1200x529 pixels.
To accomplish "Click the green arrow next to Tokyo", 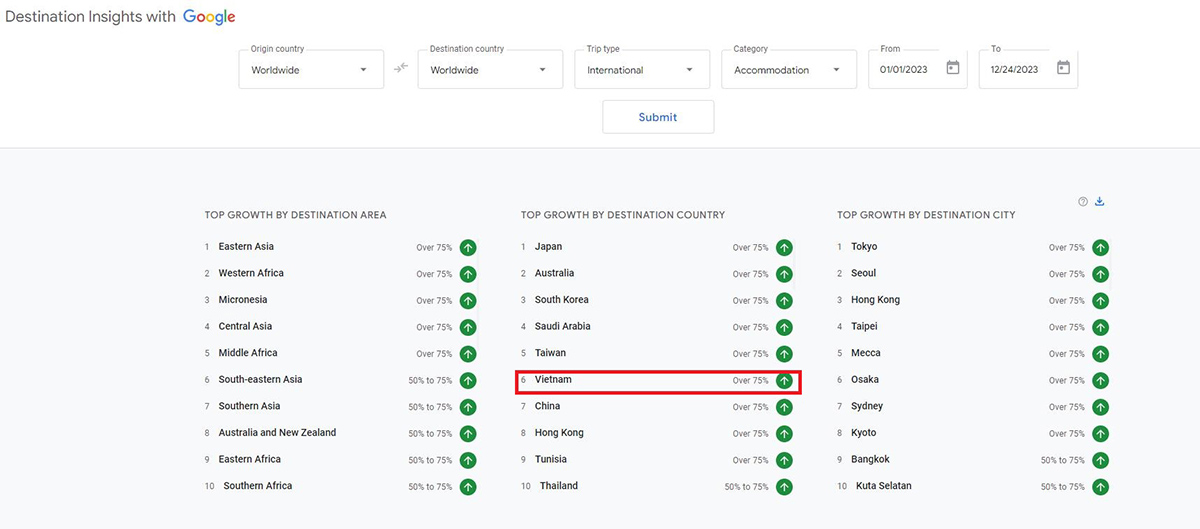I will [x=1100, y=248].
